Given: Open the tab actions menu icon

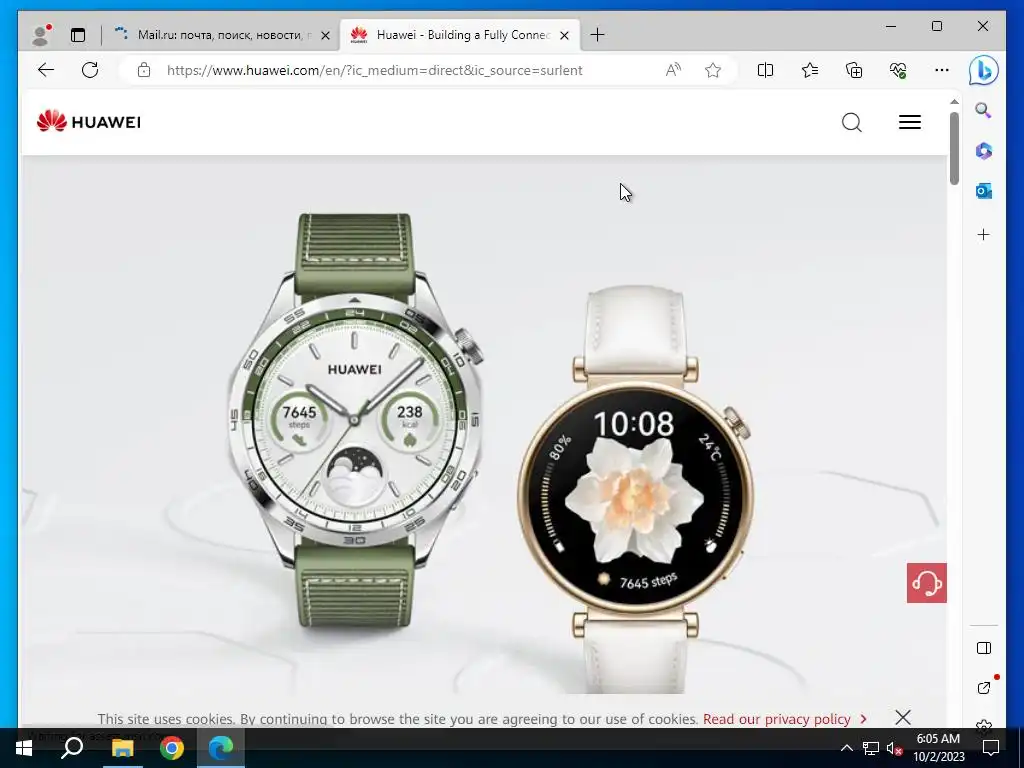Looking at the screenshot, I should pyautogui.click(x=78, y=35).
